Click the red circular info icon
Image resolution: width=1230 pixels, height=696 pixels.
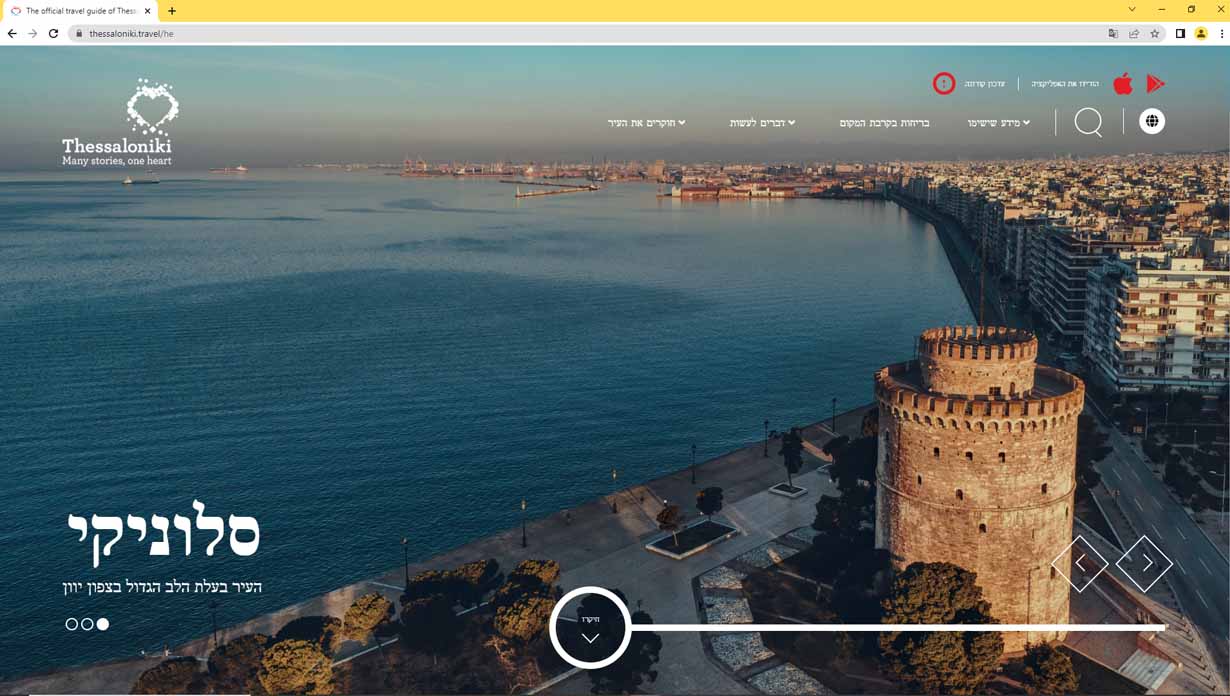[x=944, y=84]
